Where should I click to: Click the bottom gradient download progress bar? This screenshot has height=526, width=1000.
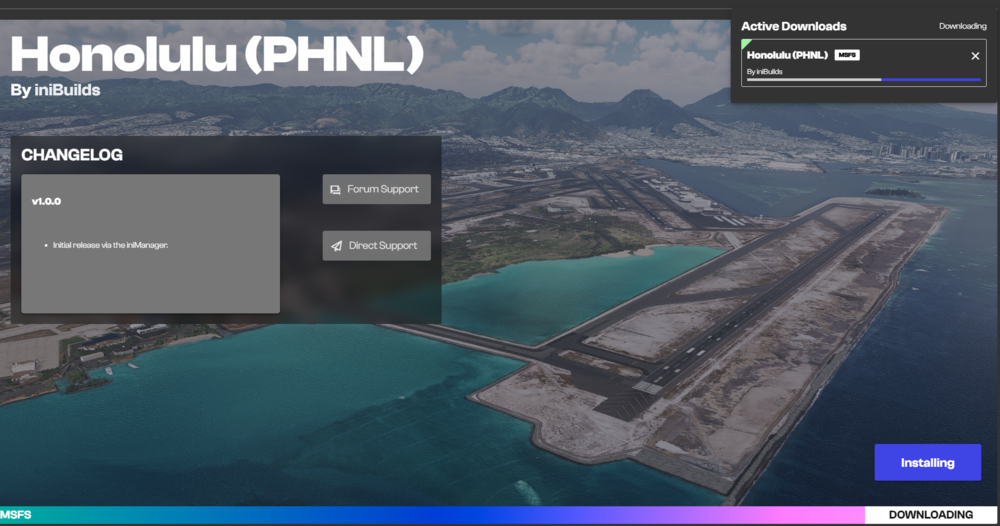(x=430, y=515)
